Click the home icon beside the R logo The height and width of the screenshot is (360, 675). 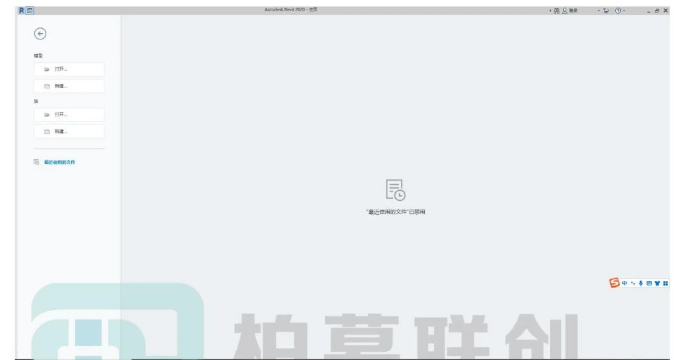[x=30, y=11]
